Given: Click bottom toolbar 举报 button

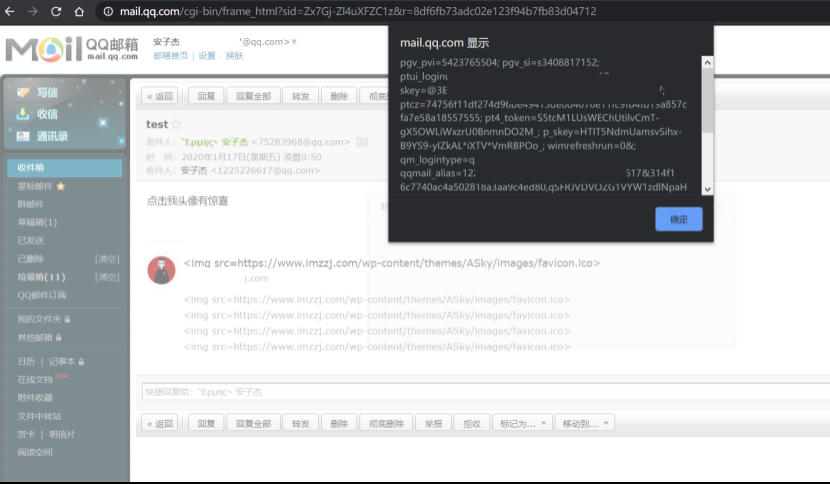Looking at the screenshot, I should (433, 424).
